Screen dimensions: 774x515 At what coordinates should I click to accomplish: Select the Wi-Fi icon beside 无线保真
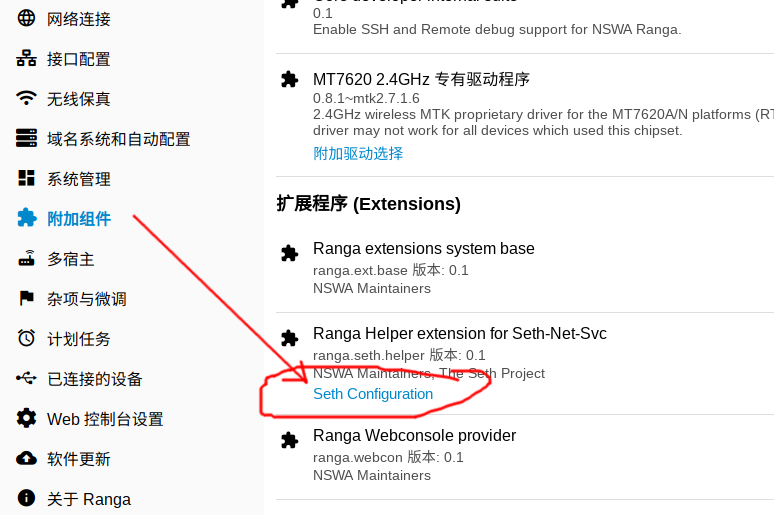pyautogui.click(x=26, y=98)
